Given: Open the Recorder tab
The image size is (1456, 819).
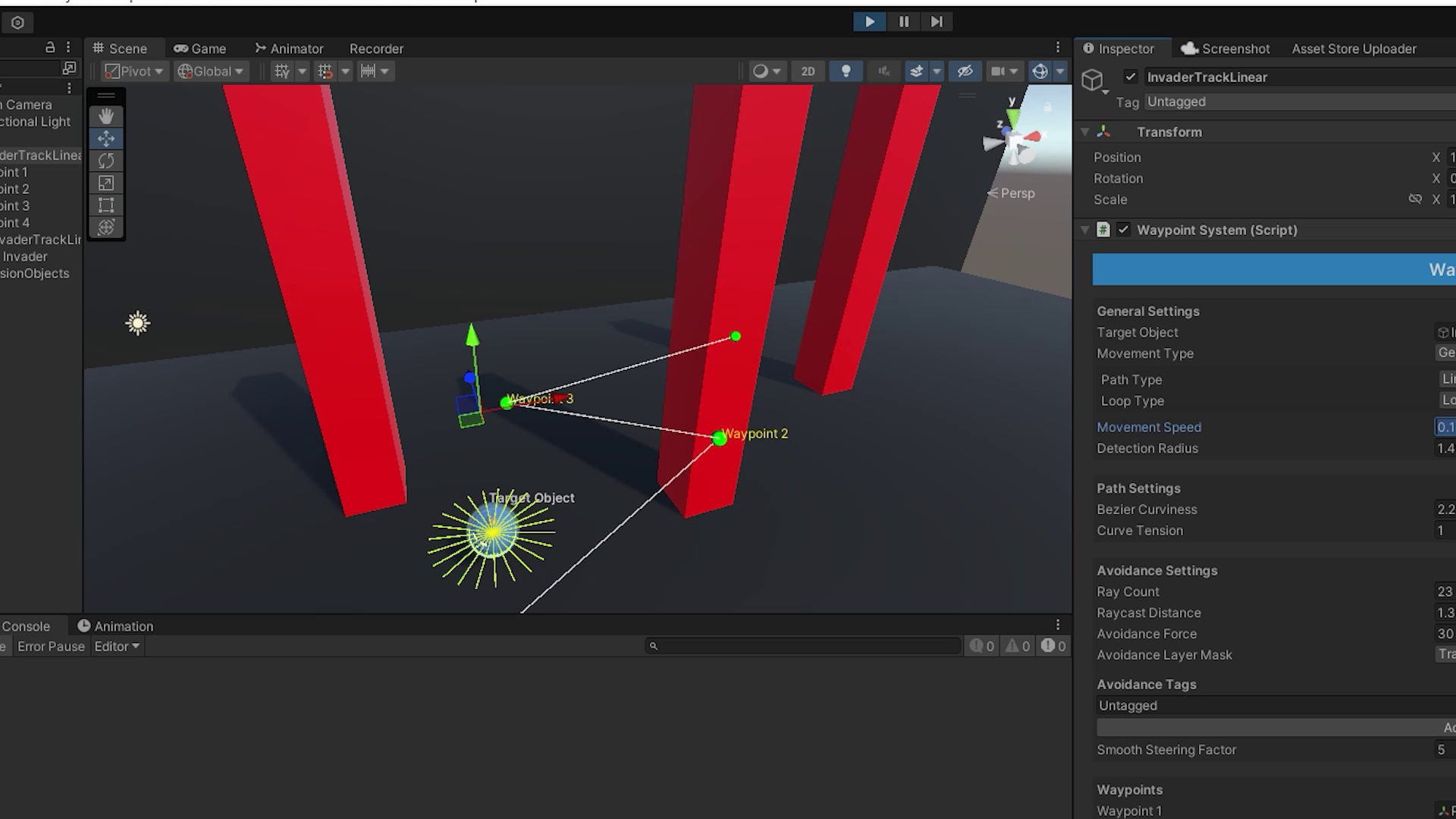Looking at the screenshot, I should coord(376,49).
